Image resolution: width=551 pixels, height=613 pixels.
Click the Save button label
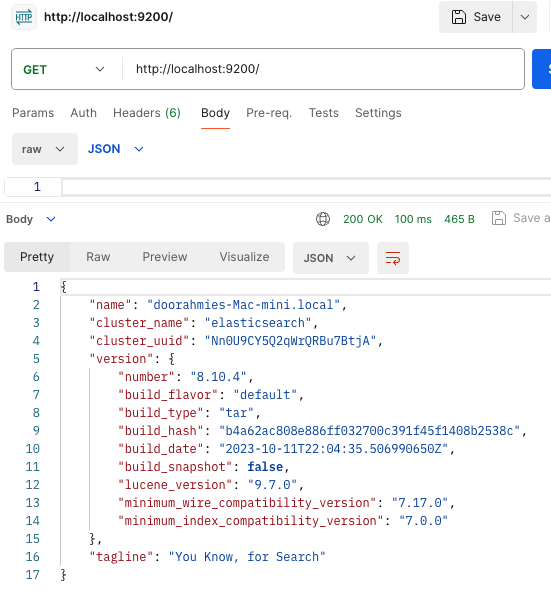coord(487,17)
